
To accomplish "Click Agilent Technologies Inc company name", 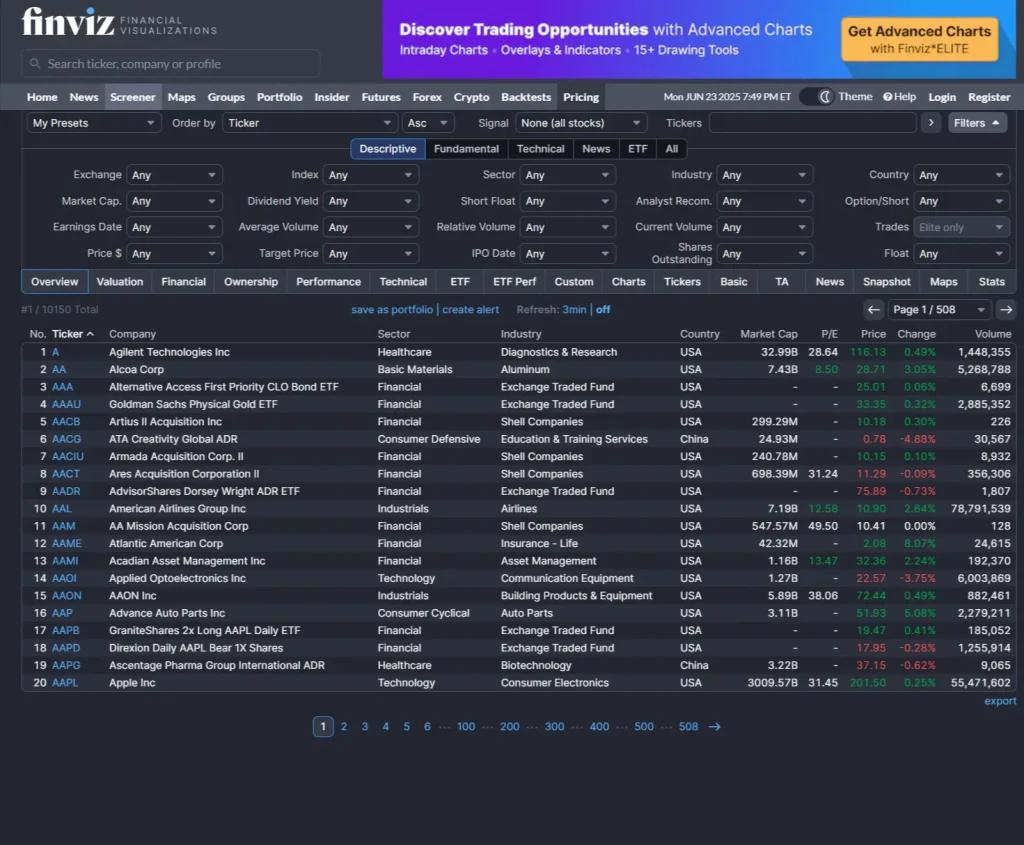I will [x=169, y=352].
